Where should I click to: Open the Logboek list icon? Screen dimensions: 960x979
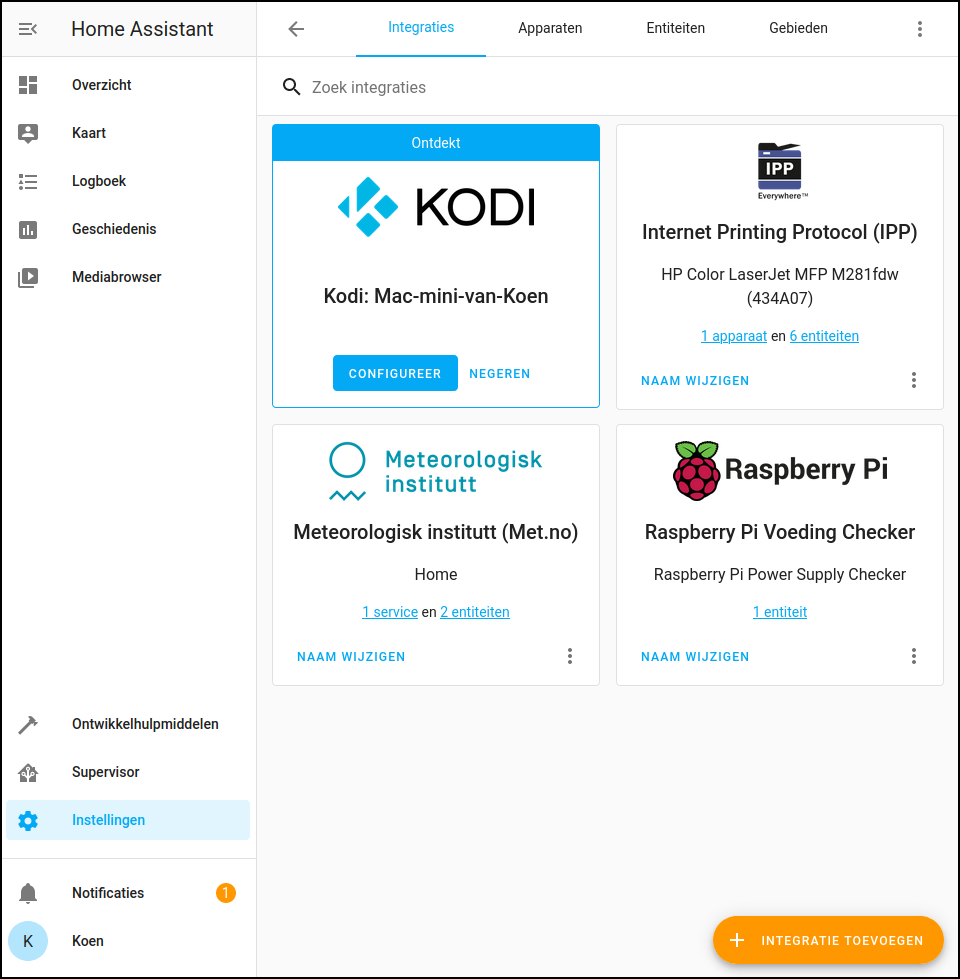[x=28, y=181]
